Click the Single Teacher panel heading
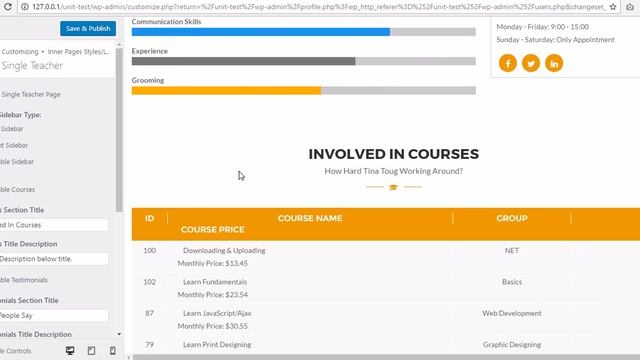Image resolution: width=640 pixels, height=360 pixels. tap(32, 66)
